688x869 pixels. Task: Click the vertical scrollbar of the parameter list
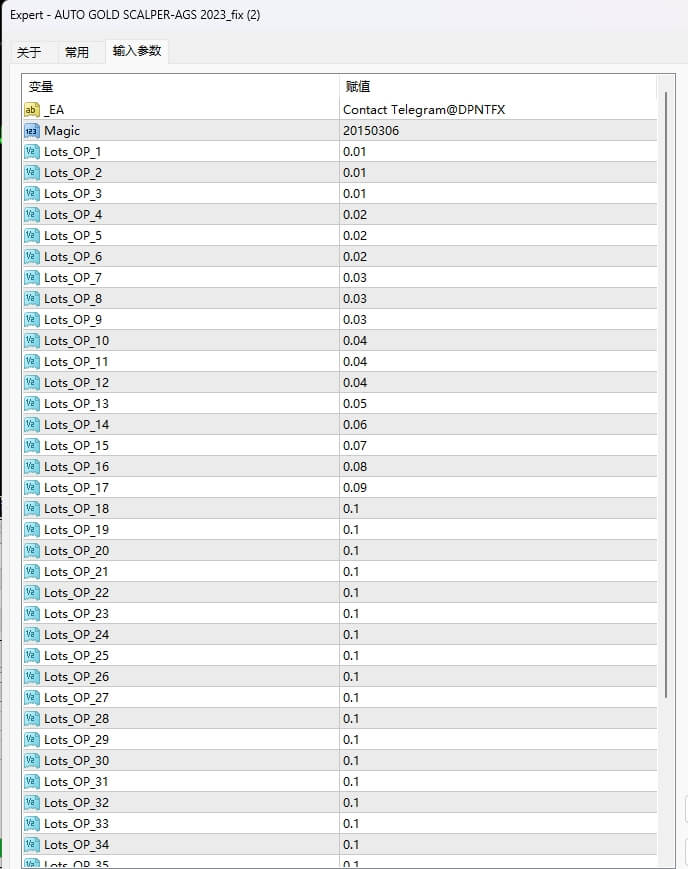point(665,395)
